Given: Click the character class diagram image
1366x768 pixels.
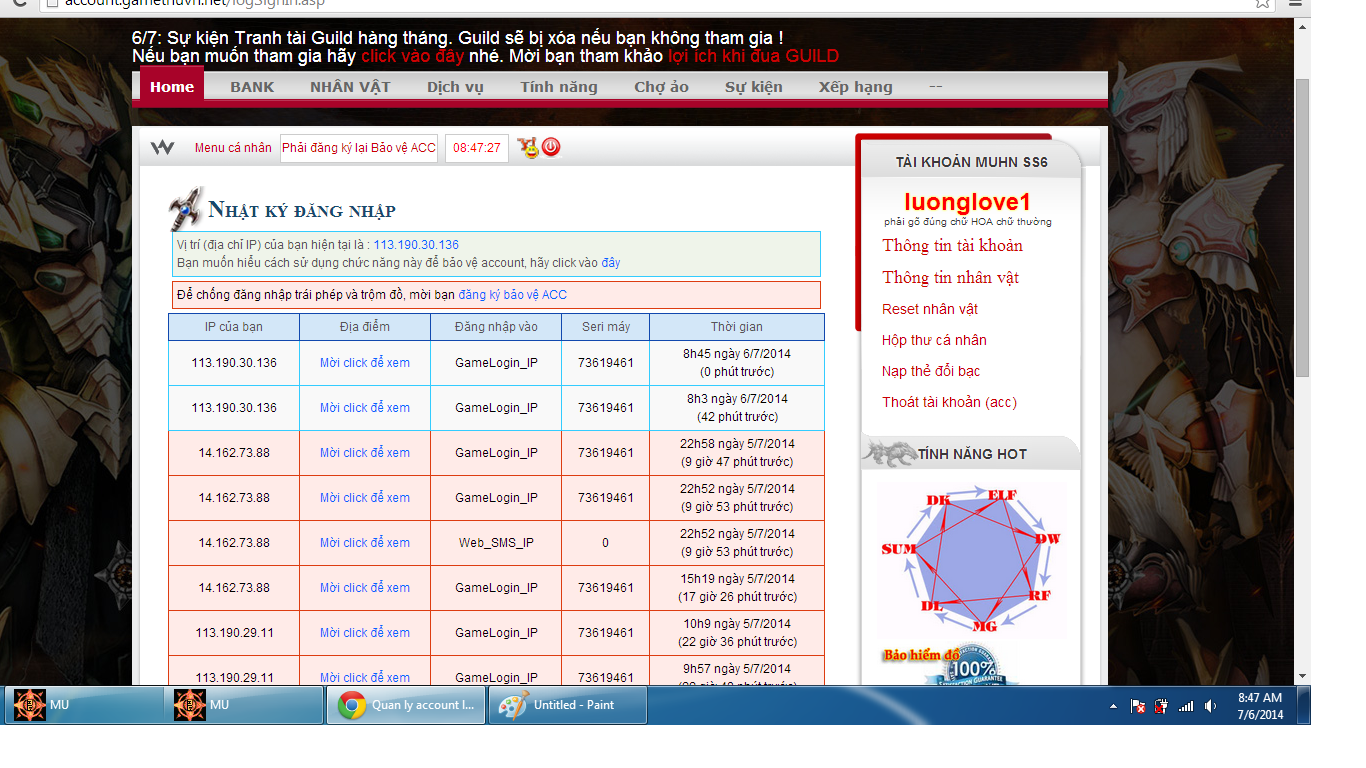Looking at the screenshot, I should point(970,560).
